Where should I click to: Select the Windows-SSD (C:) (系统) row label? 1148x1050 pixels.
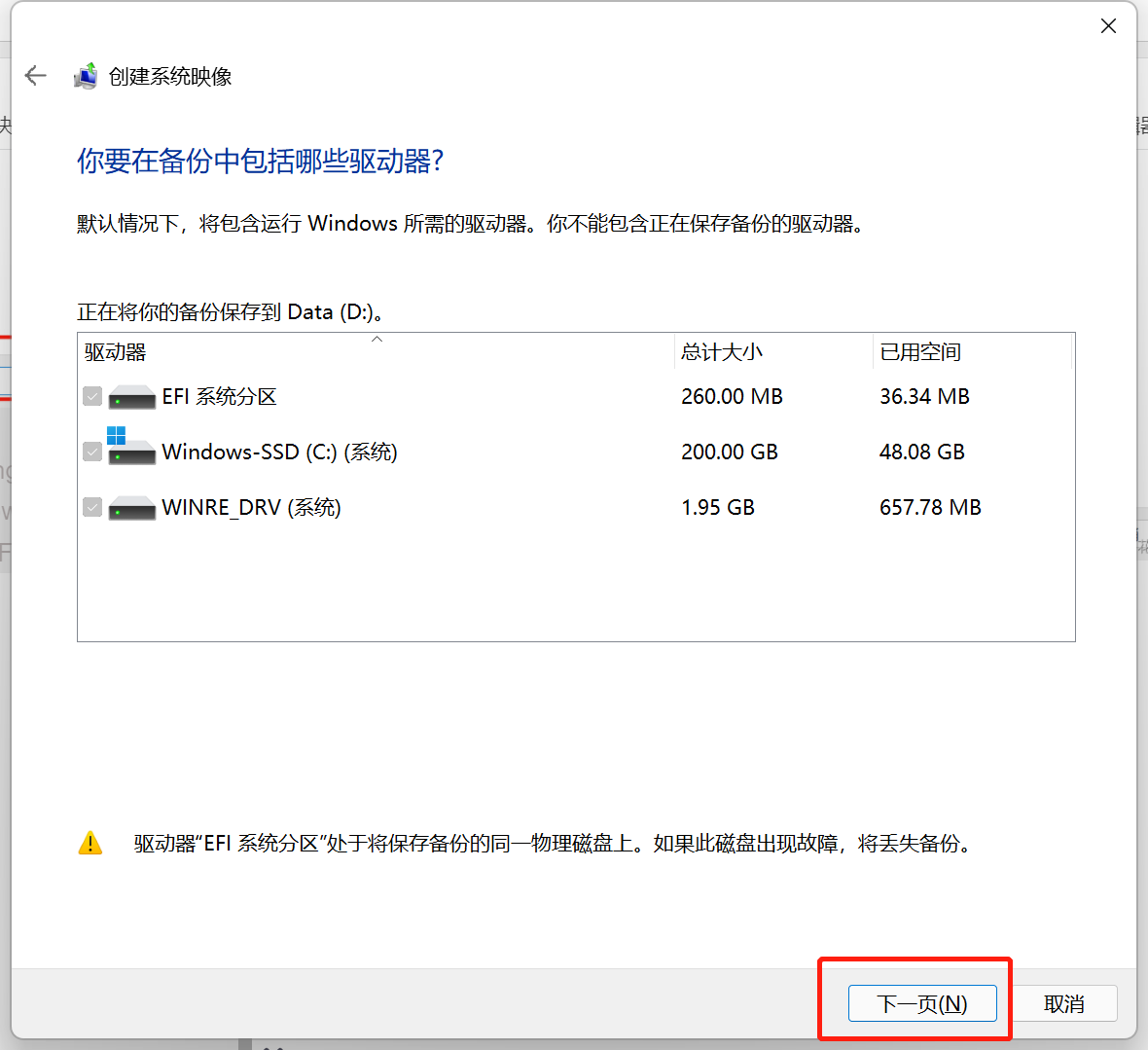[x=279, y=452]
